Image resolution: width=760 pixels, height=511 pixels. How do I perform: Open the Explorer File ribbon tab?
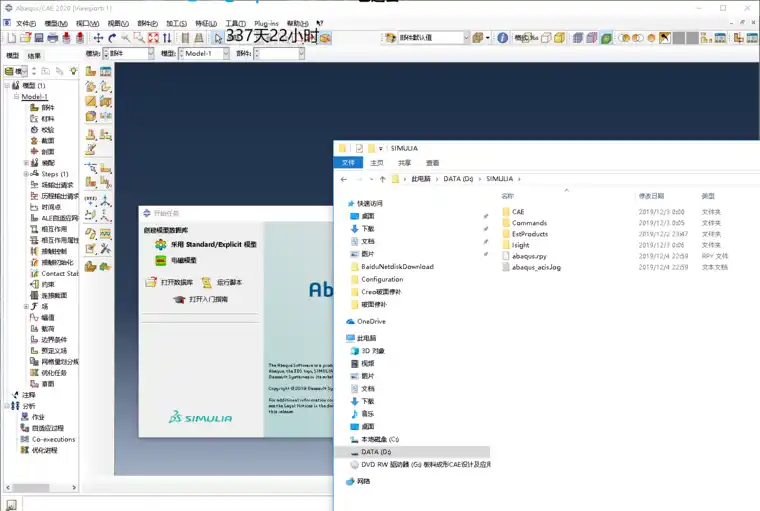coord(348,163)
